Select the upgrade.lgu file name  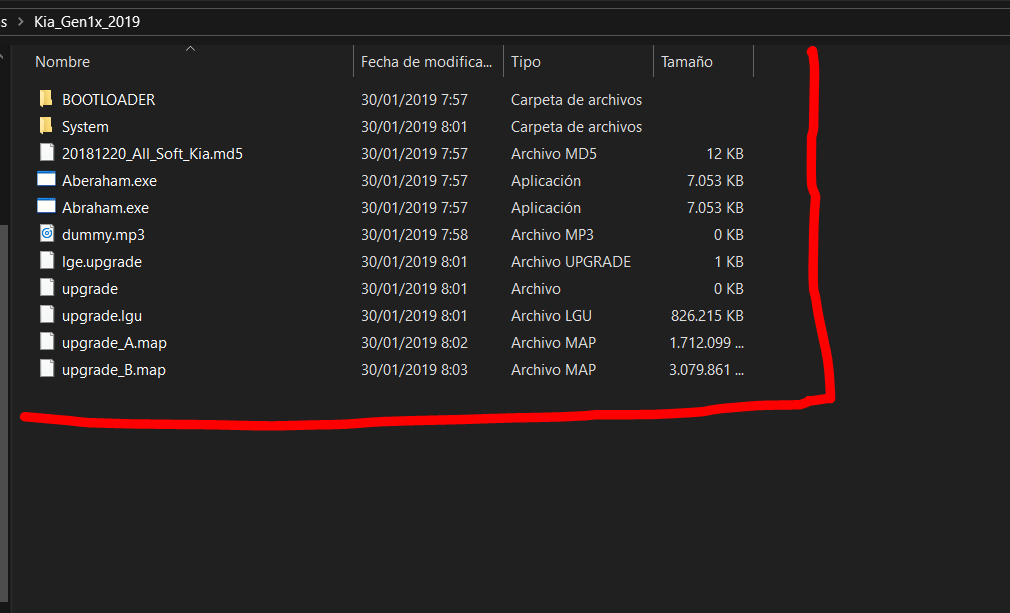point(102,316)
